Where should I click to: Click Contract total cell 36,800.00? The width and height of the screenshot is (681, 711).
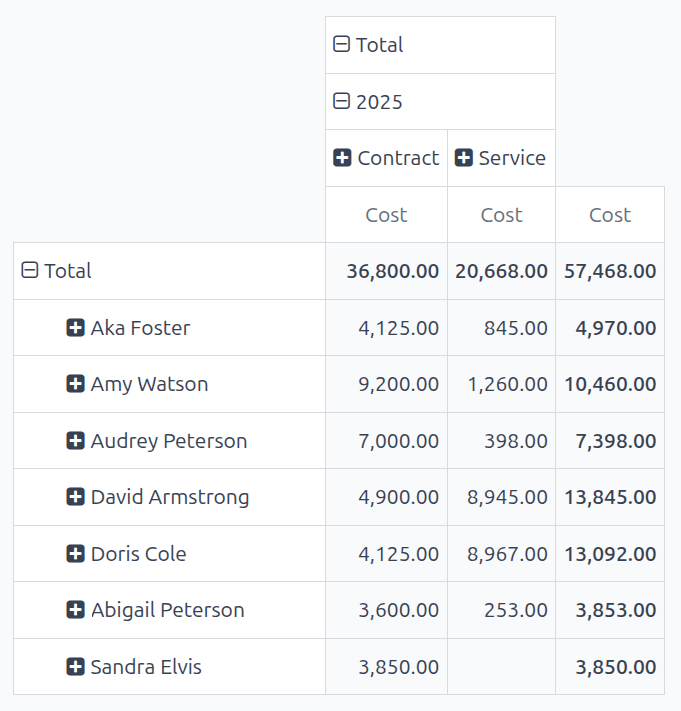[x=392, y=271]
